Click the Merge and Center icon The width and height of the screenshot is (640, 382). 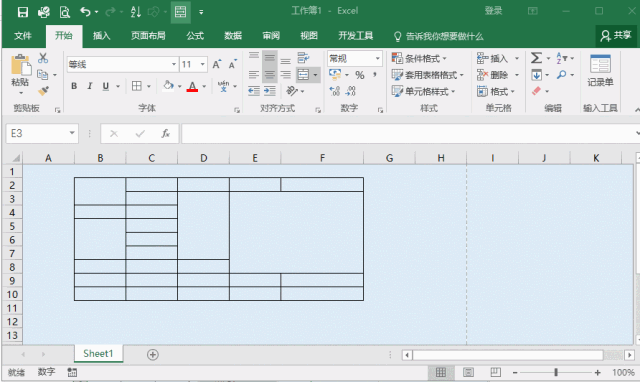(x=303, y=75)
